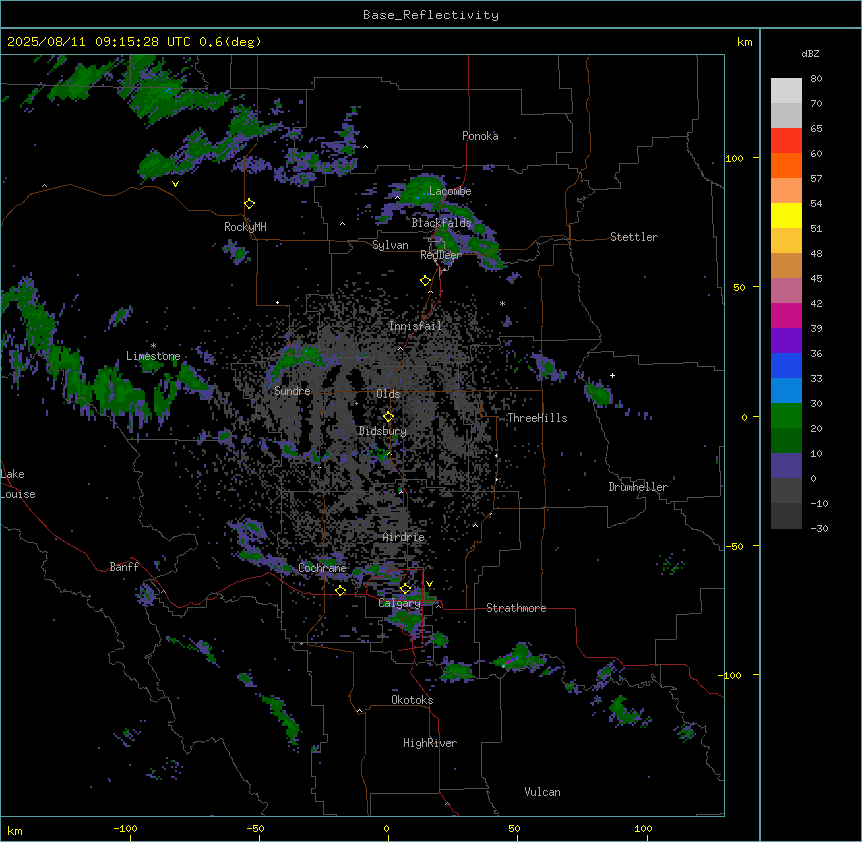Click the Cochrane city label
The image size is (862, 842).
(x=323, y=568)
